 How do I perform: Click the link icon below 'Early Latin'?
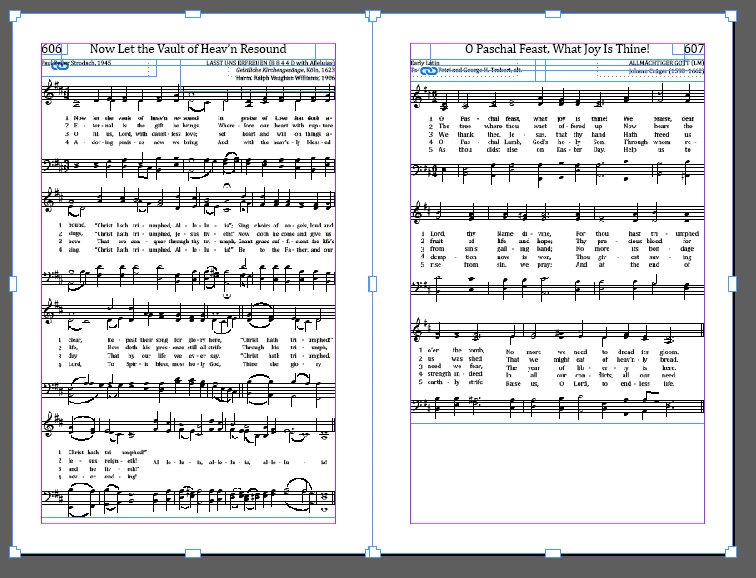pos(428,71)
